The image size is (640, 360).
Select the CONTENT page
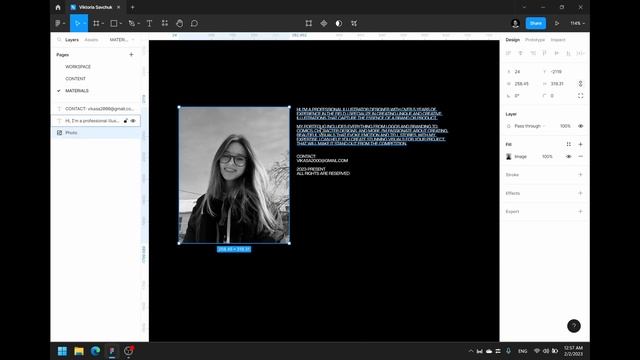pyautogui.click(x=76, y=78)
